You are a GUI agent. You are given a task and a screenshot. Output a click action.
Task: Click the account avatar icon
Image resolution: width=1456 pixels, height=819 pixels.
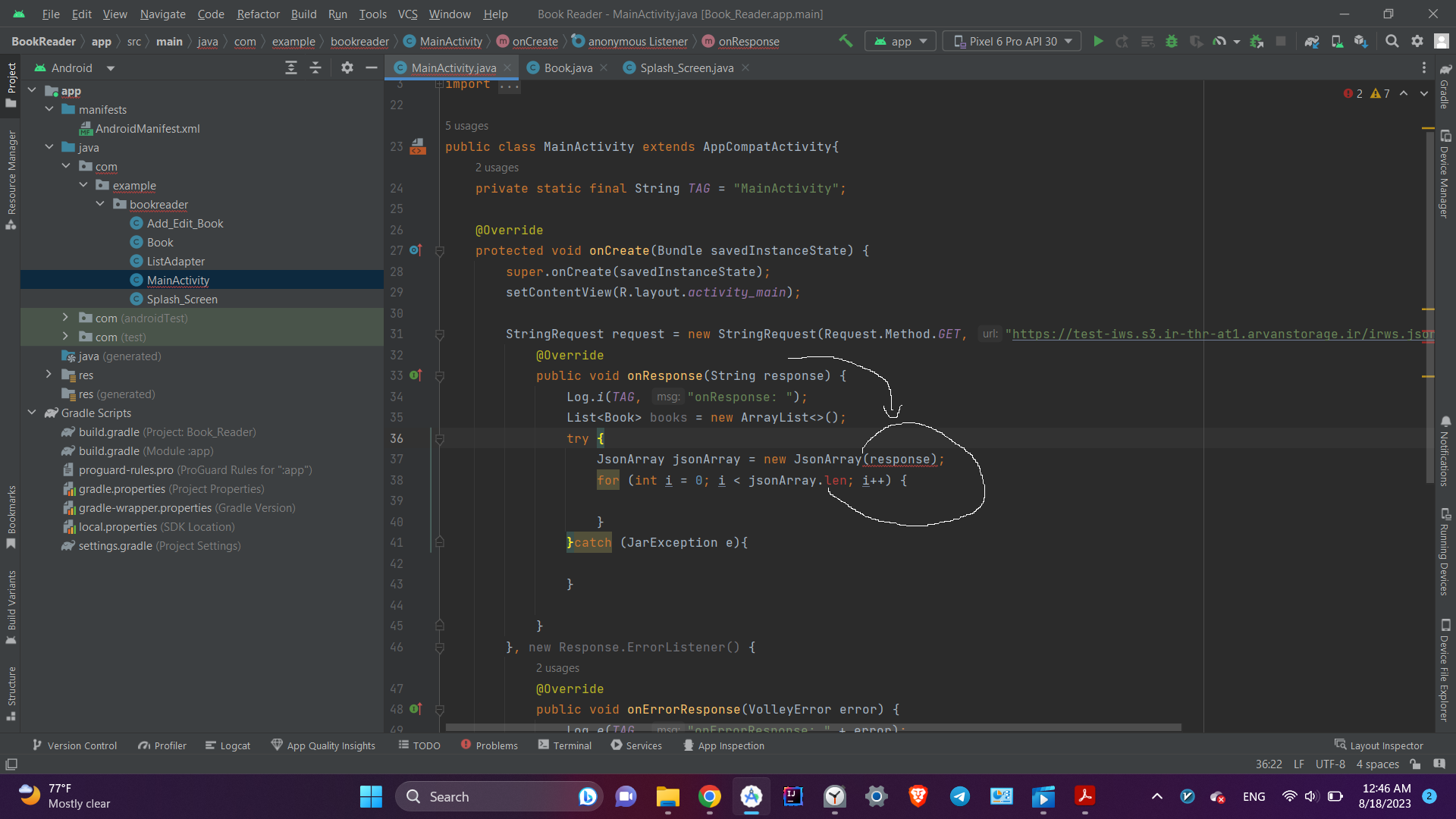[x=1442, y=41]
